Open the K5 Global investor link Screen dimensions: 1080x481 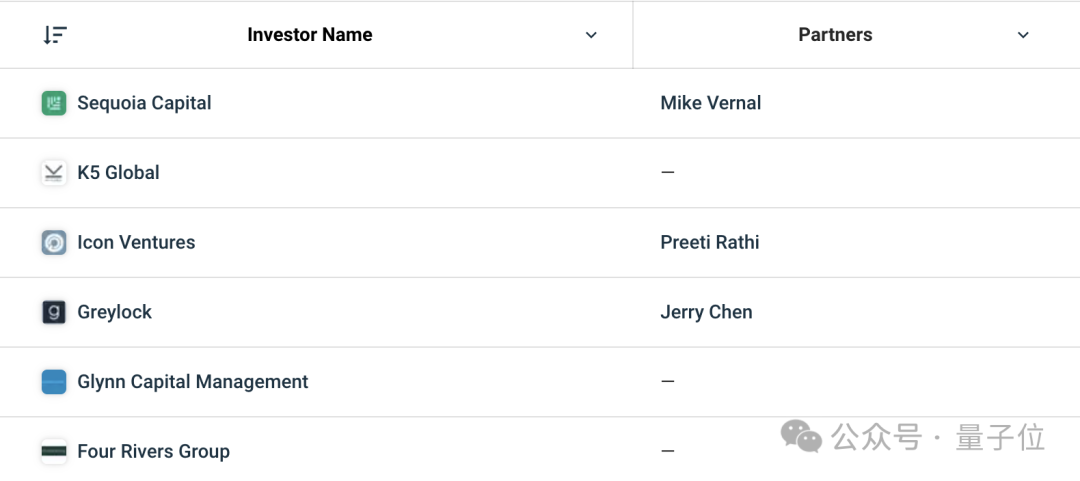click(x=118, y=172)
